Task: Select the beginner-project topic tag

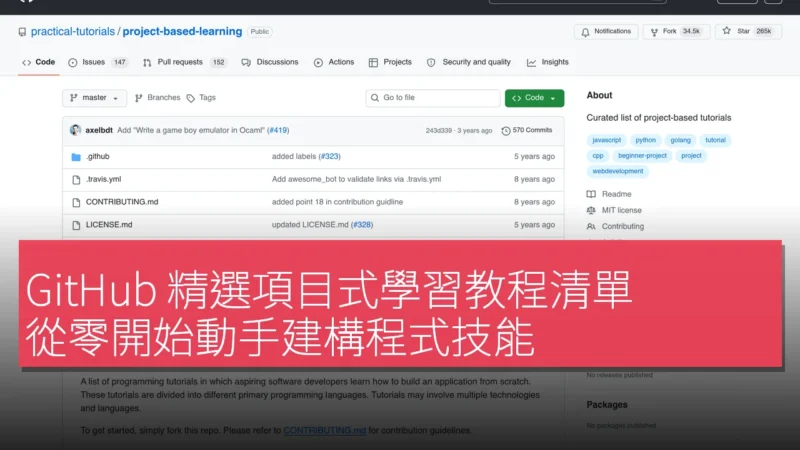Action: click(x=642, y=156)
